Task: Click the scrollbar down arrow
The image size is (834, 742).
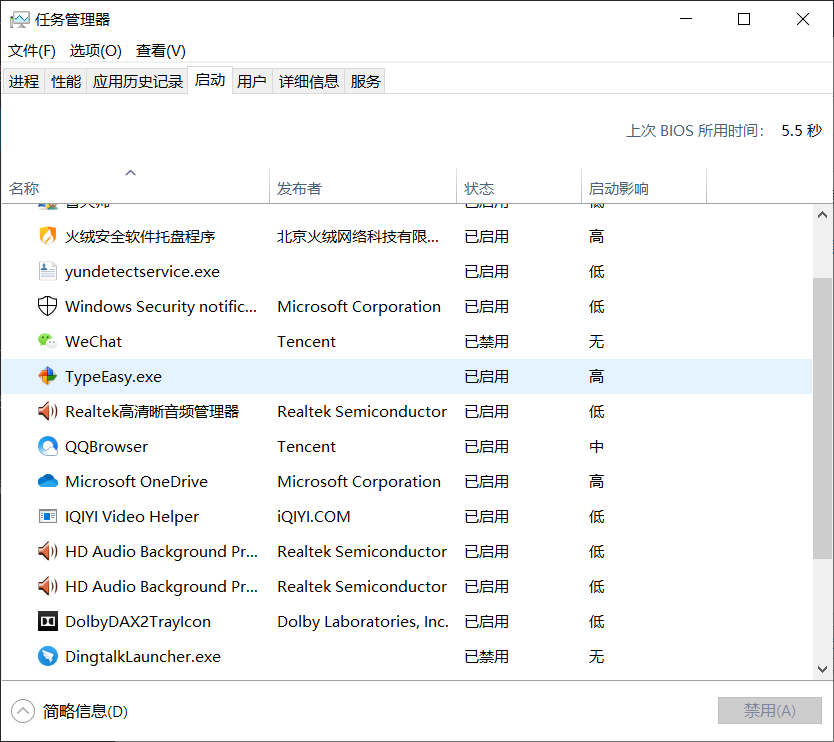Action: [x=822, y=669]
